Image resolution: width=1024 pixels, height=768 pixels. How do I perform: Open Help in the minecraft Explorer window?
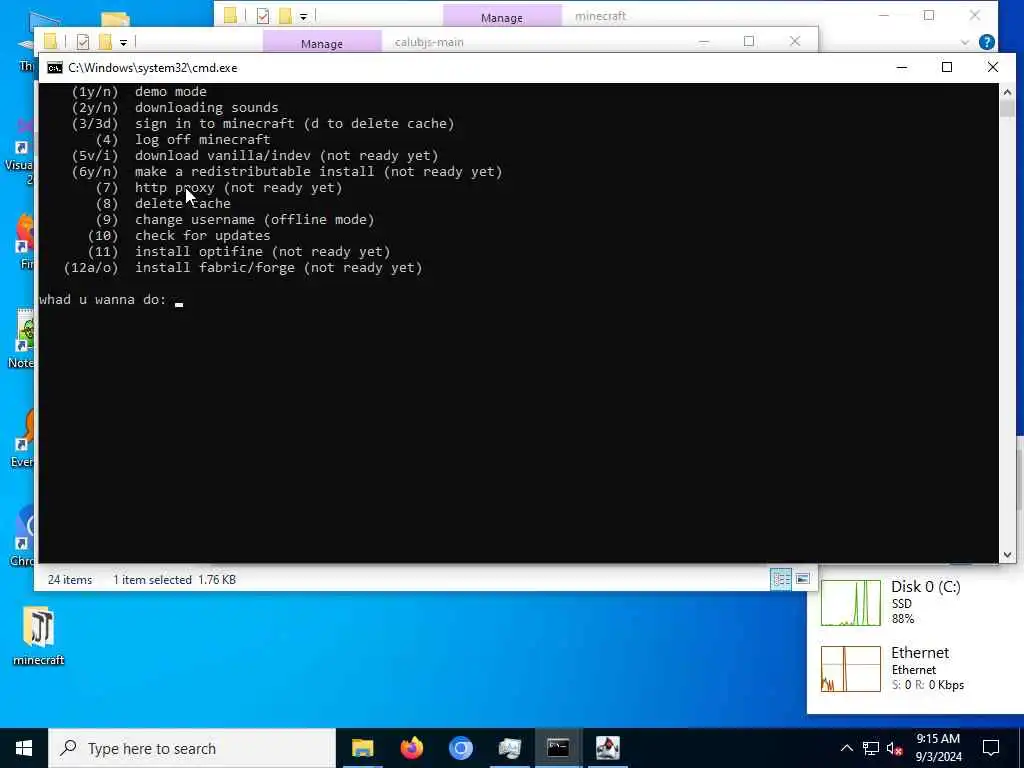coord(987,42)
